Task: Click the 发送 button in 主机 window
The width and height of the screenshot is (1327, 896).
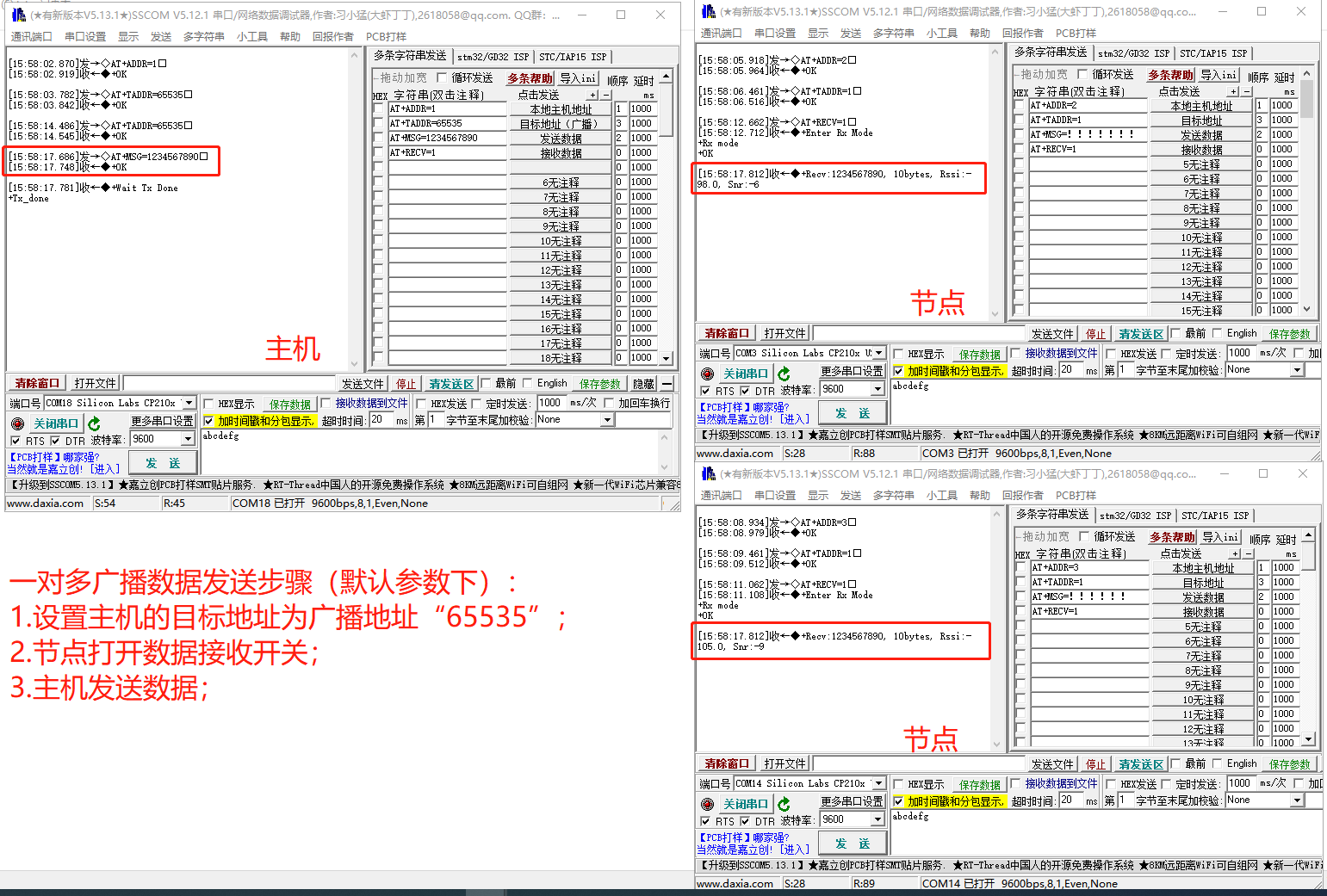Action: point(162,461)
